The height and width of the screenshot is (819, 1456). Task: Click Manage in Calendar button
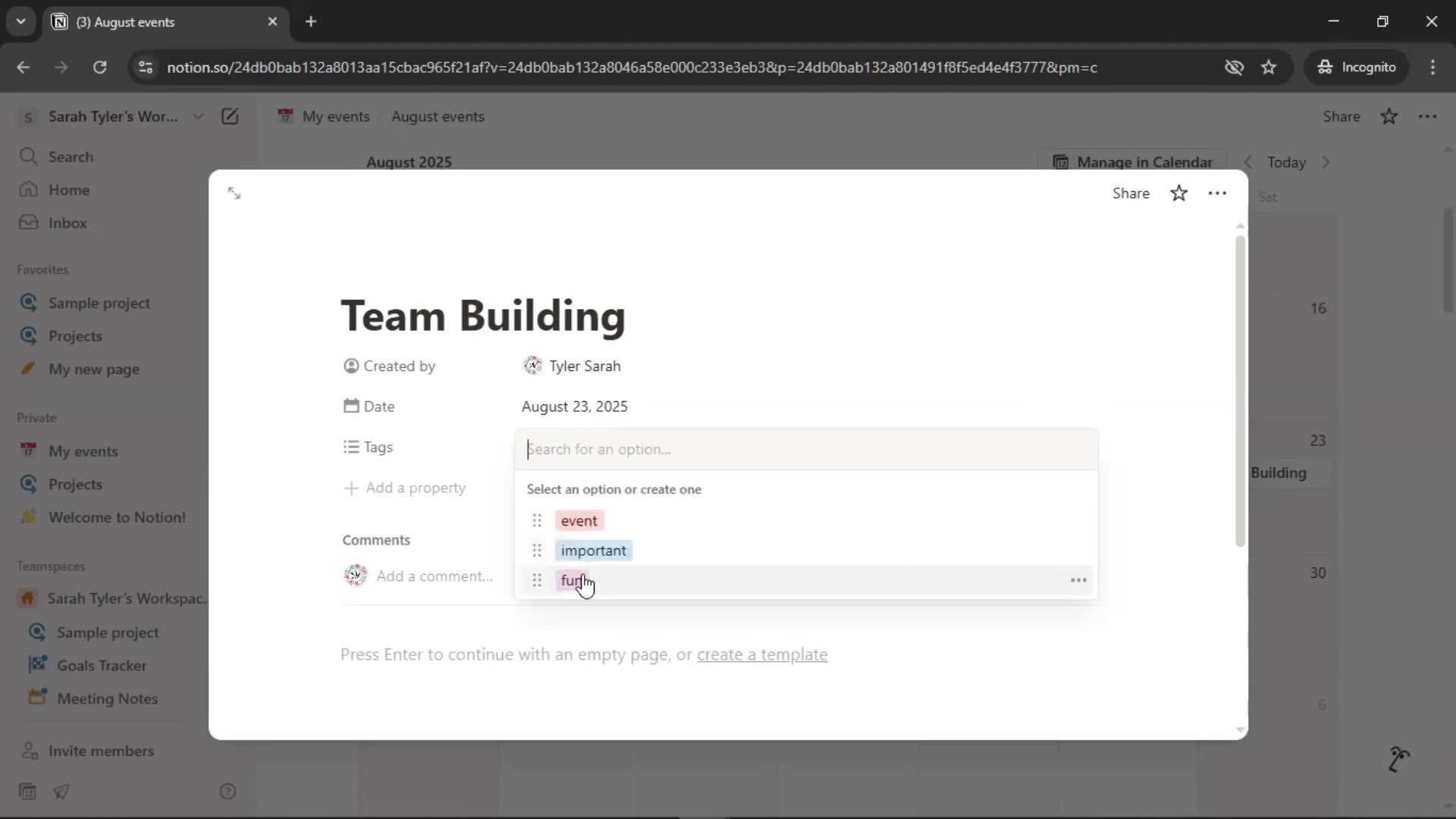tap(1133, 162)
